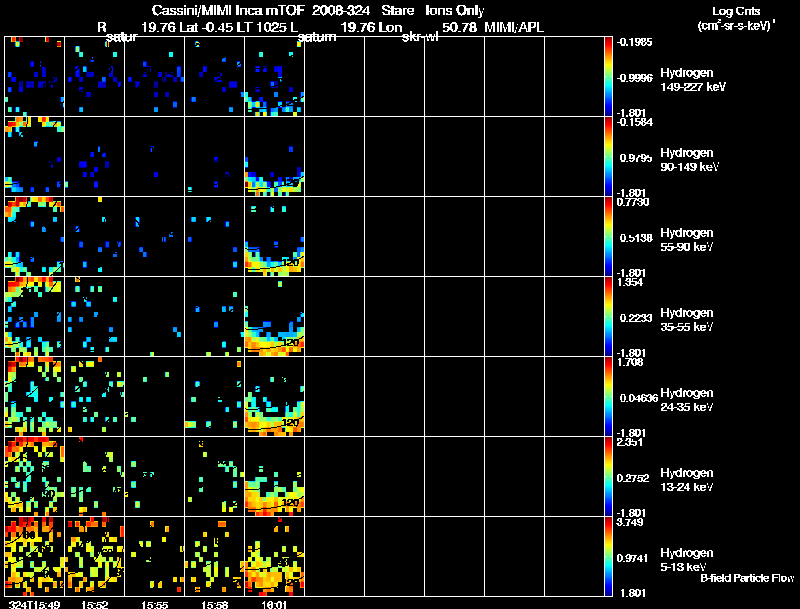Click the Hydrogen 55-90 keV color bar
The width and height of the screenshot is (800, 609).
pyautogui.click(x=608, y=237)
